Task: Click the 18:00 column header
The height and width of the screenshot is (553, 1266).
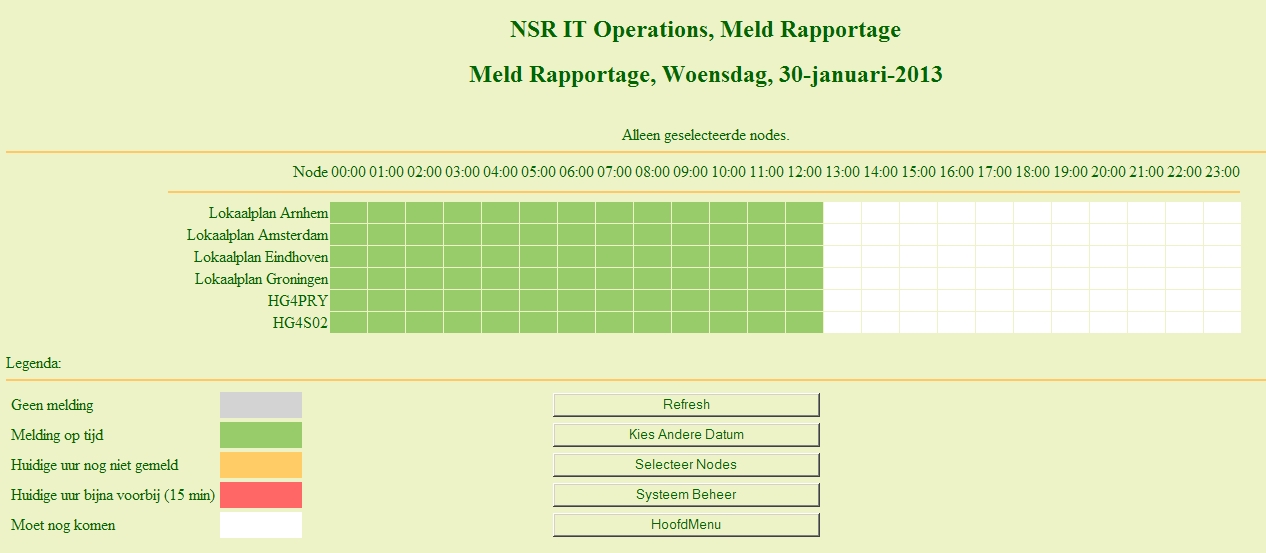Action: point(1033,172)
